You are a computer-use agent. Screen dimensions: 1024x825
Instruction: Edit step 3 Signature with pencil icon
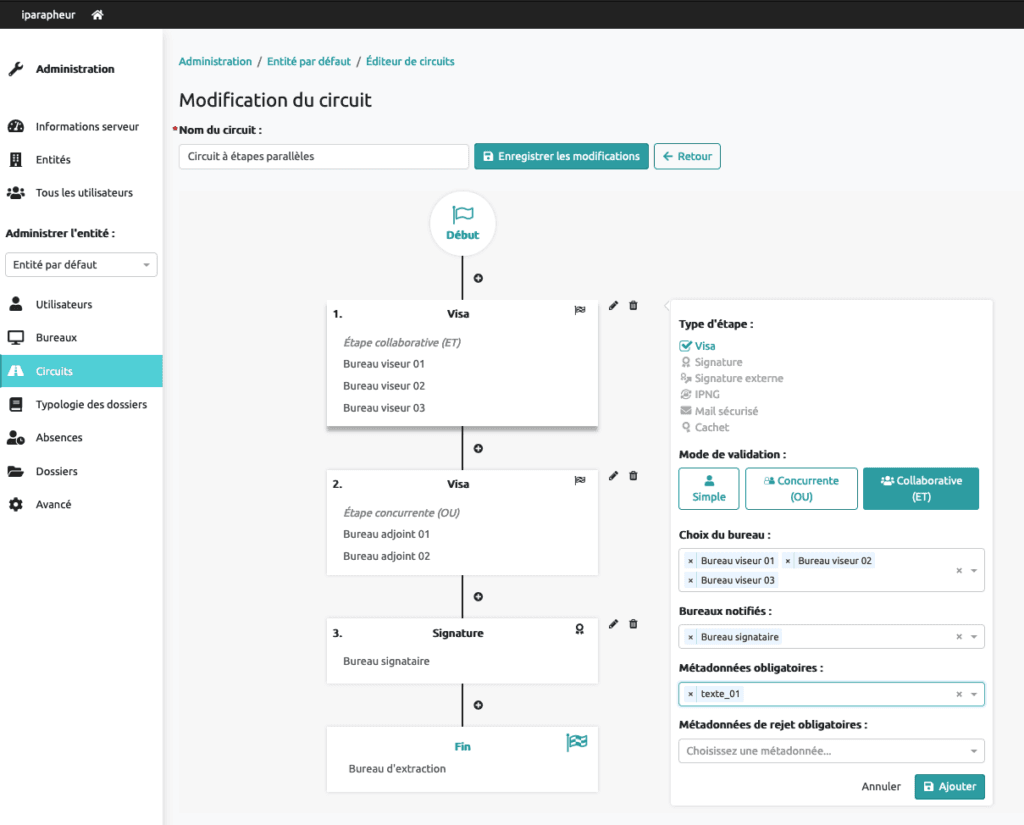coord(614,624)
